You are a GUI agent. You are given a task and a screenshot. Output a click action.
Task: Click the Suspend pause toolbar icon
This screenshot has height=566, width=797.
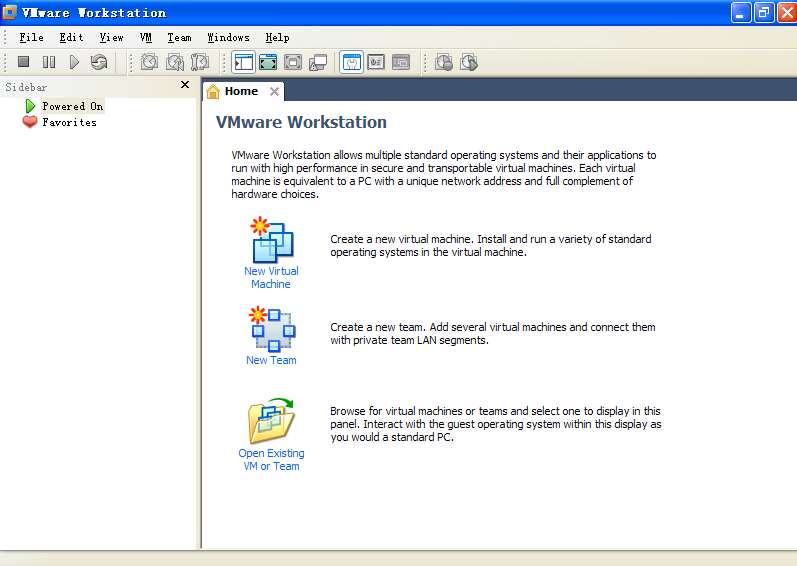tap(49, 62)
